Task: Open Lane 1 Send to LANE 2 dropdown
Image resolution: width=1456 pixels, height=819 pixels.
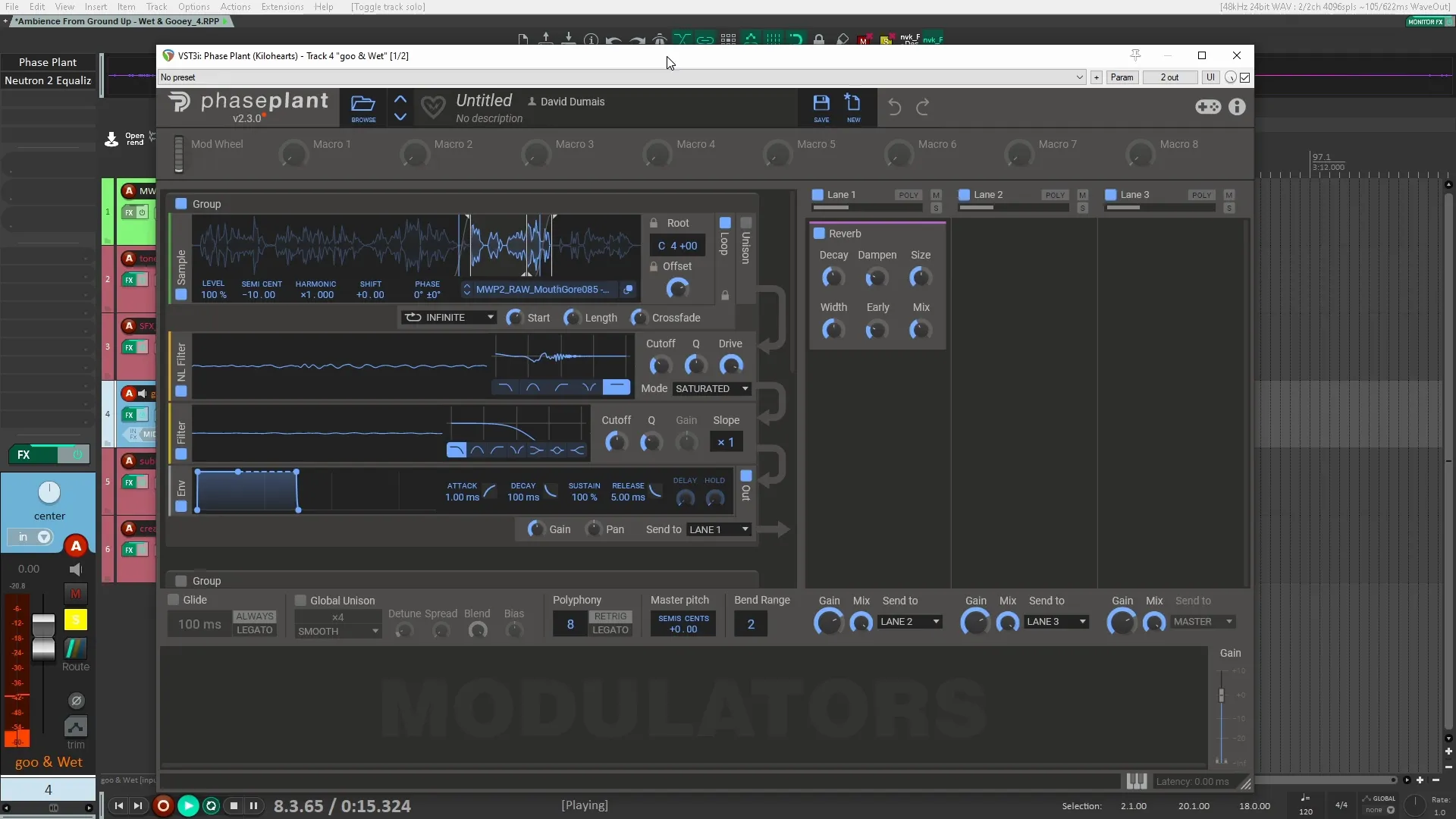Action: tap(910, 622)
